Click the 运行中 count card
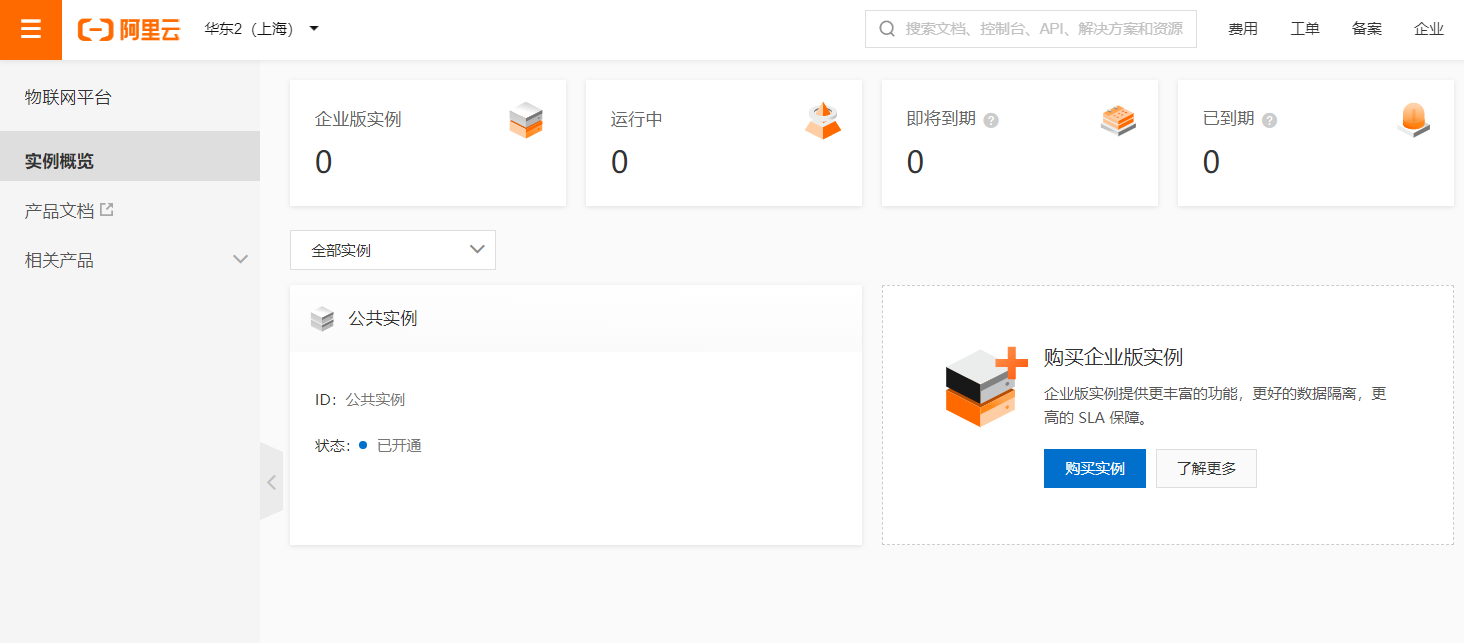 pyautogui.click(x=724, y=143)
